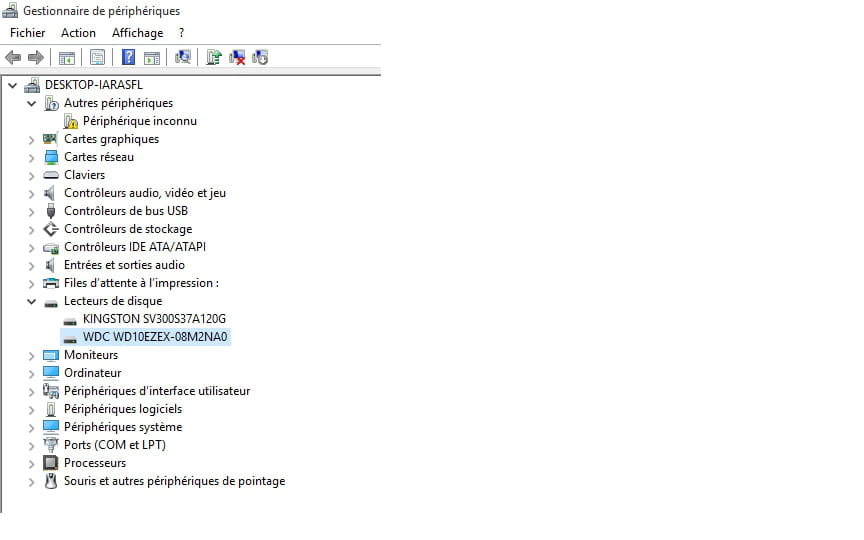Expand Entrées et sorties audio
The image size is (864, 540).
(31, 266)
